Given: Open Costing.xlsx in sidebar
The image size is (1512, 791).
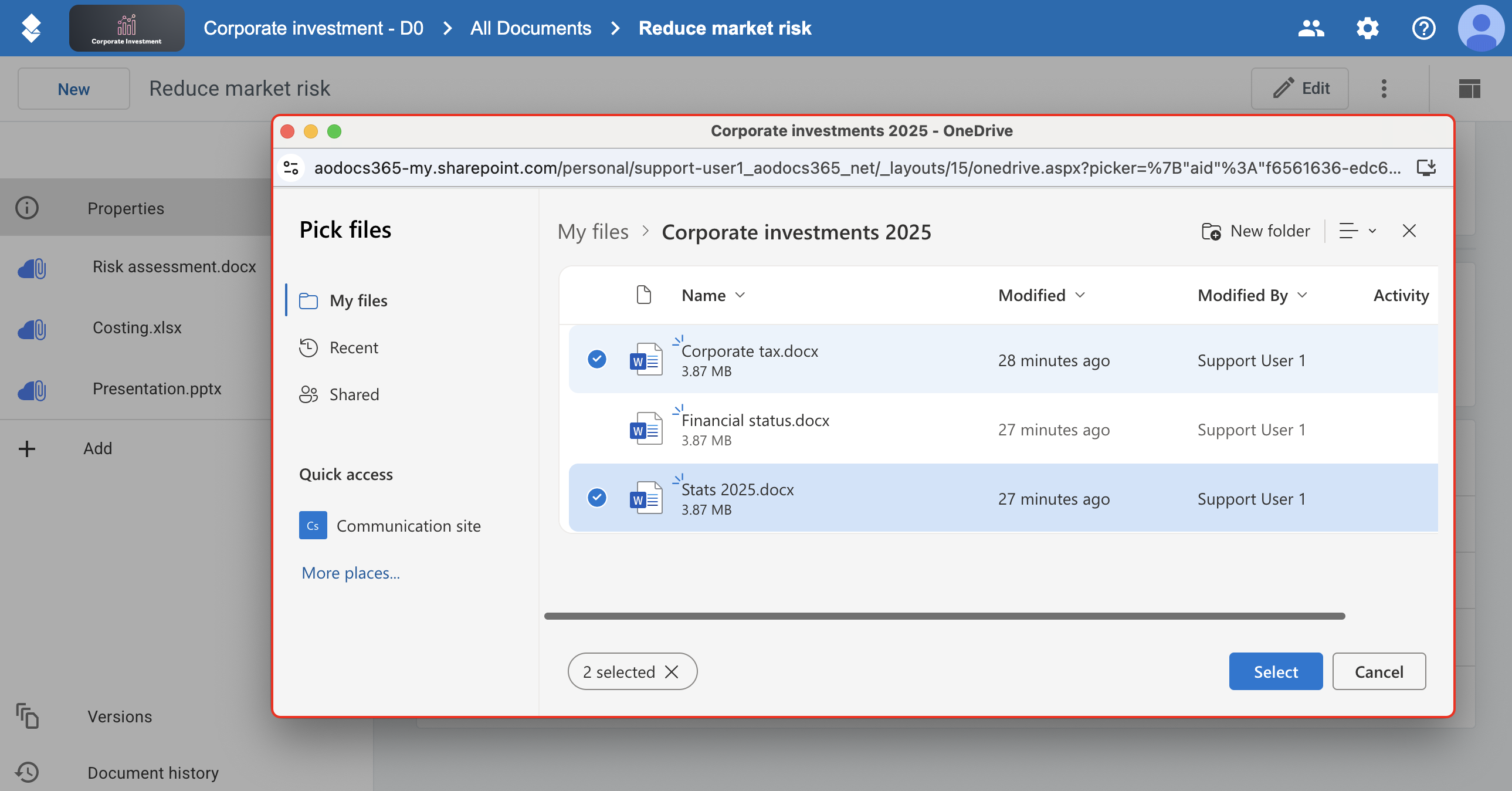Looking at the screenshot, I should (x=137, y=327).
